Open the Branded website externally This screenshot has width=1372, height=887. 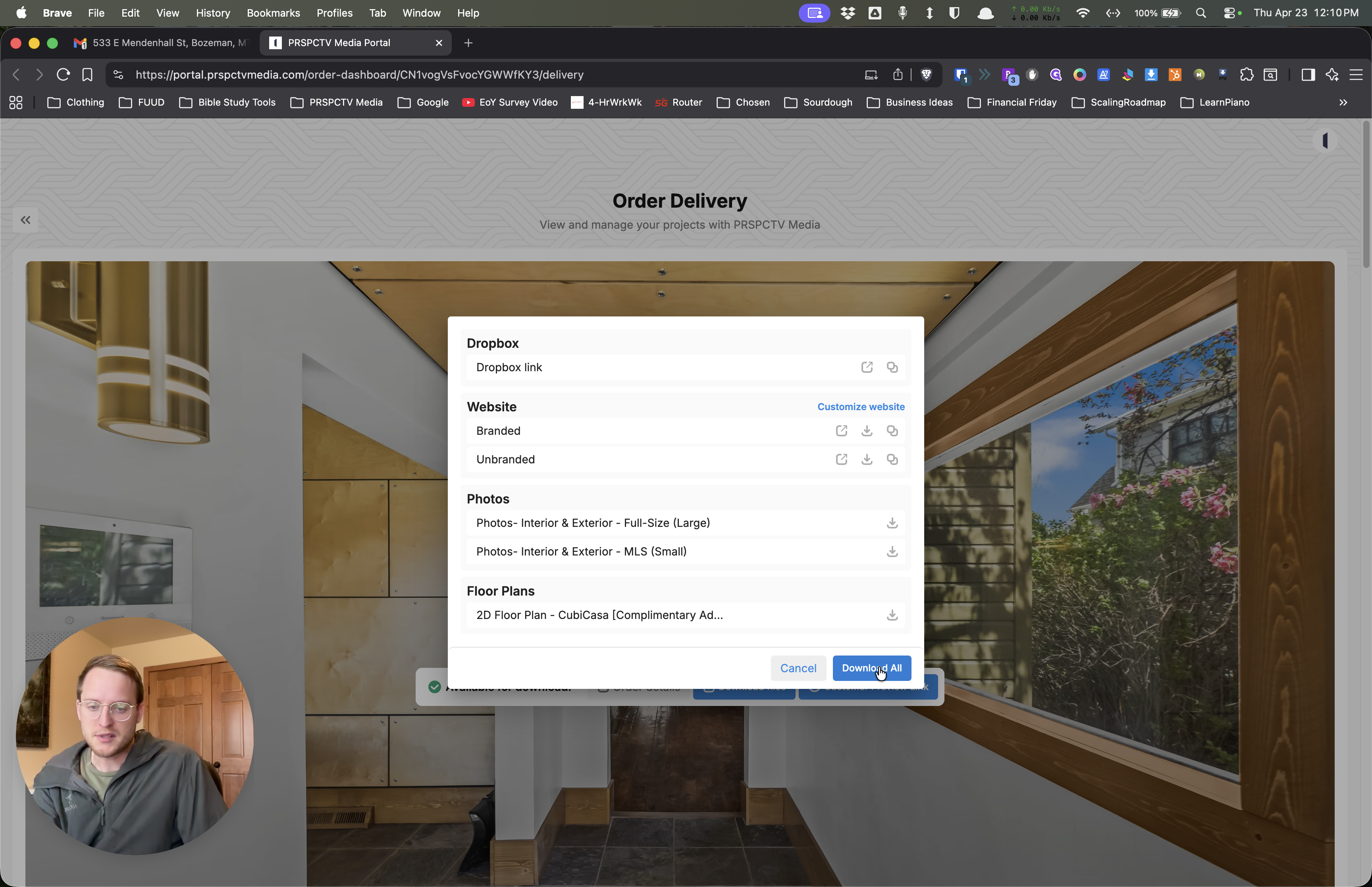pos(841,431)
